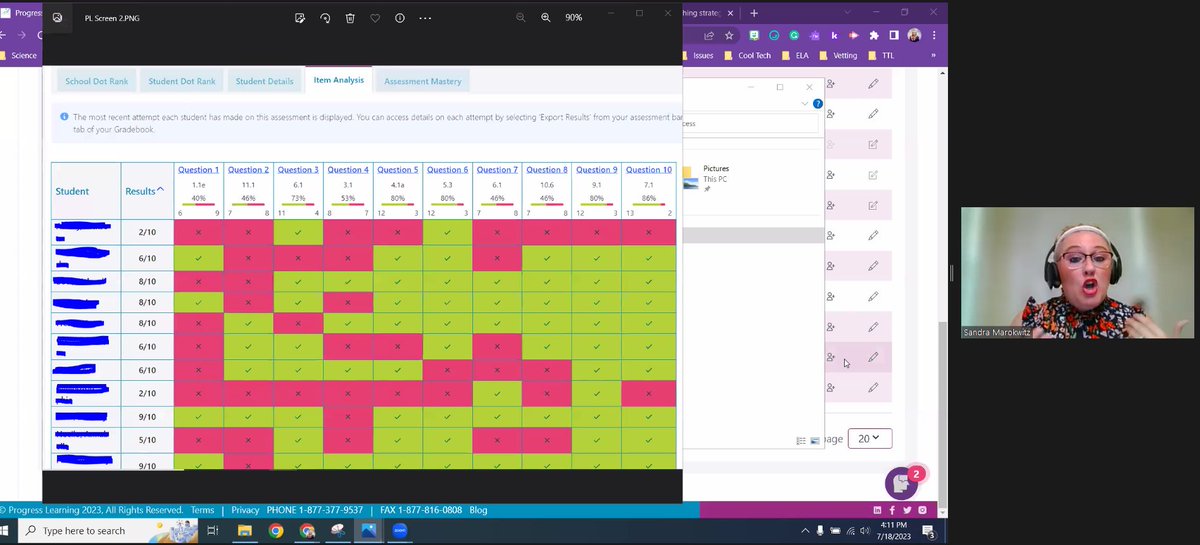Open Progress Learning Facebook footer icon
The image size is (1200, 545).
click(892, 510)
